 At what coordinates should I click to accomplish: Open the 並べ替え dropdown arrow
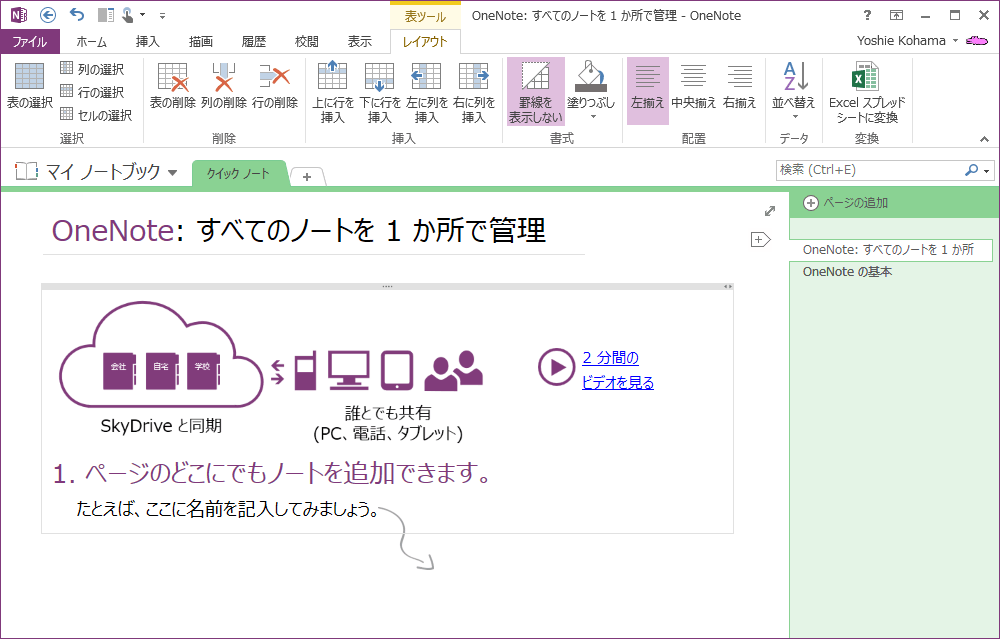click(x=795, y=117)
